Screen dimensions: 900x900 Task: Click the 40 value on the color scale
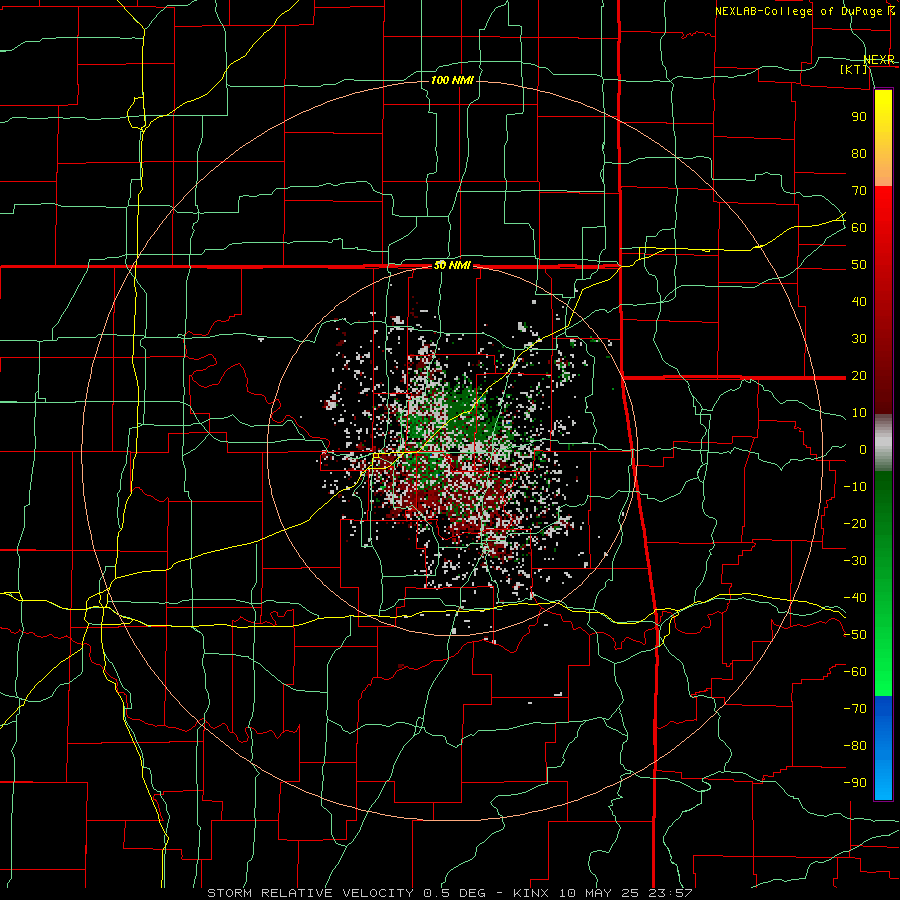pos(859,301)
